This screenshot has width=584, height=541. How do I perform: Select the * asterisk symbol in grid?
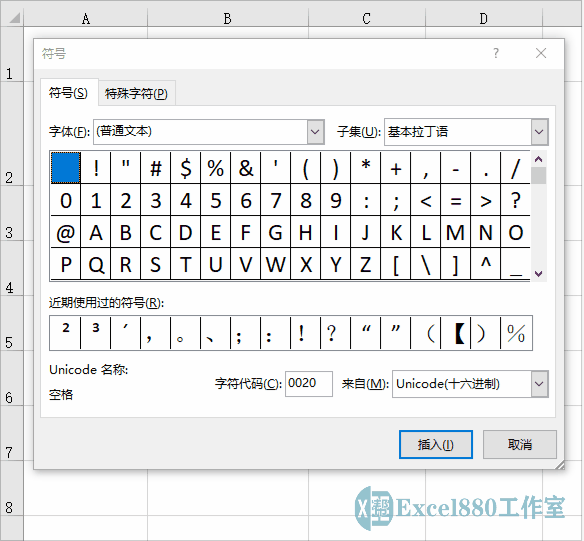click(366, 168)
